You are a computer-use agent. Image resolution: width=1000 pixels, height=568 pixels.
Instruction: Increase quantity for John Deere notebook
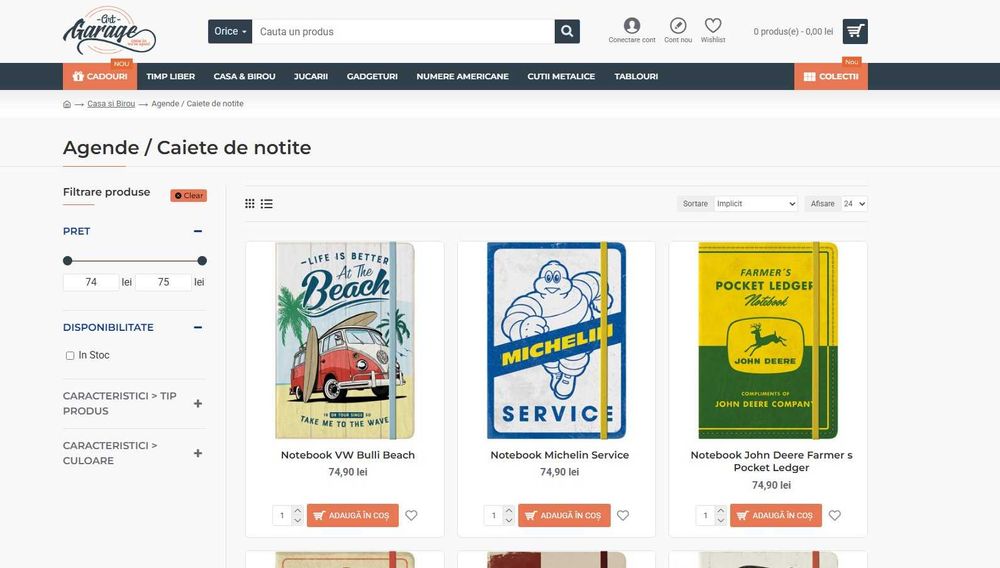[x=721, y=510]
